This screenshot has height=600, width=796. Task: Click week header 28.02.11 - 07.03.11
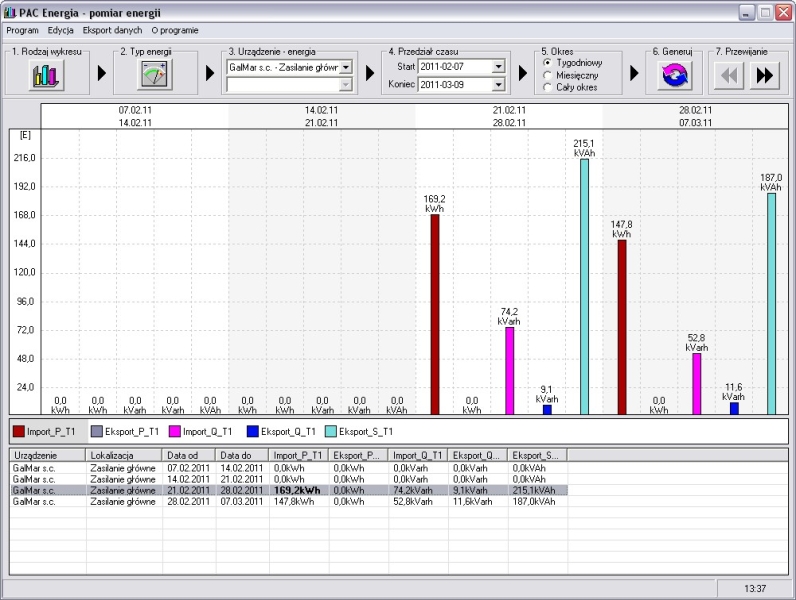(695, 116)
